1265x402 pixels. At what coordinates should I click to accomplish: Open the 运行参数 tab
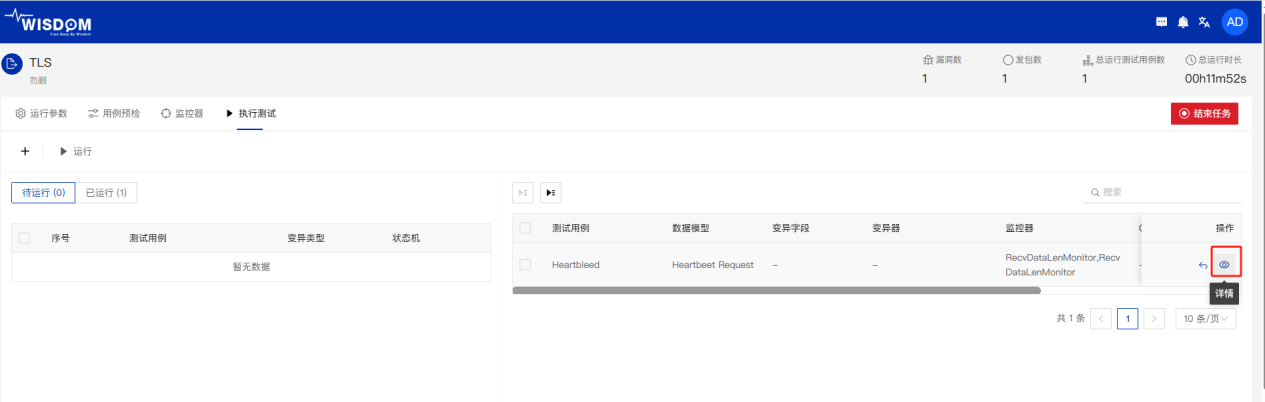[41, 114]
